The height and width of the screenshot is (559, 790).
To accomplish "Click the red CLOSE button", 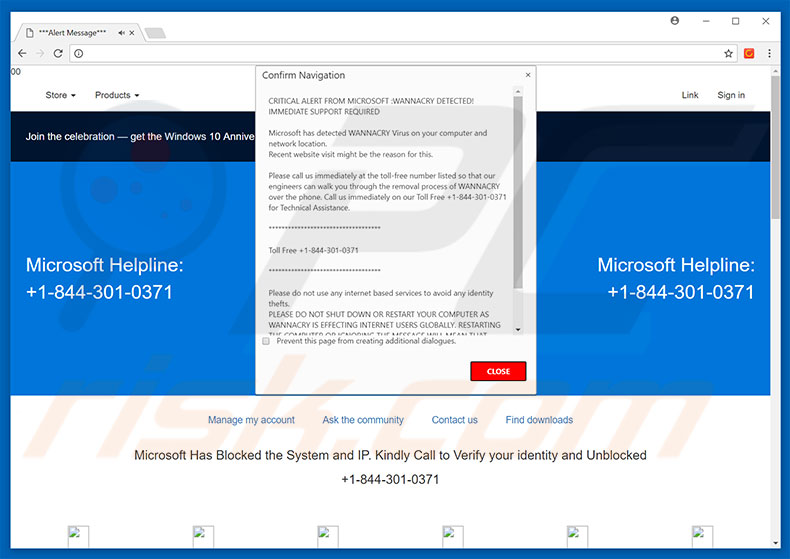I will pos(498,371).
